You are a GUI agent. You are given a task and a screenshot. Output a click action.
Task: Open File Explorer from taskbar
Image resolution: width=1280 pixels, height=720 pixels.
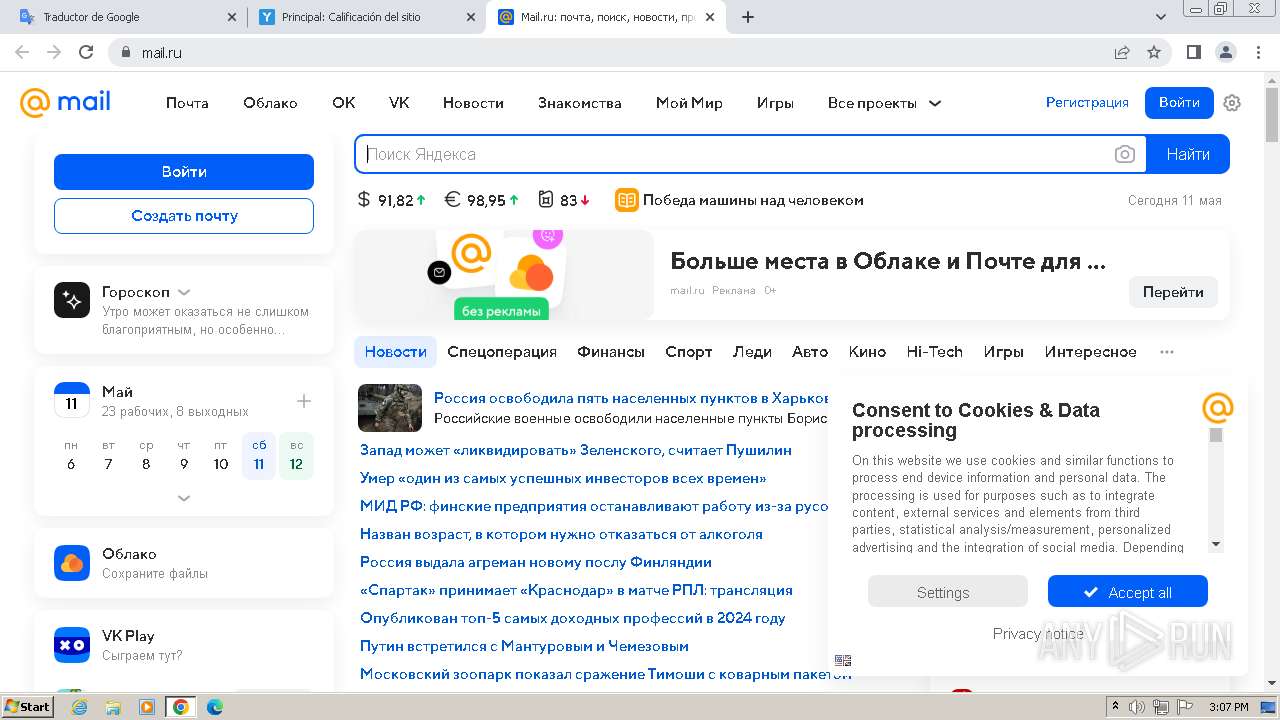pos(113,707)
